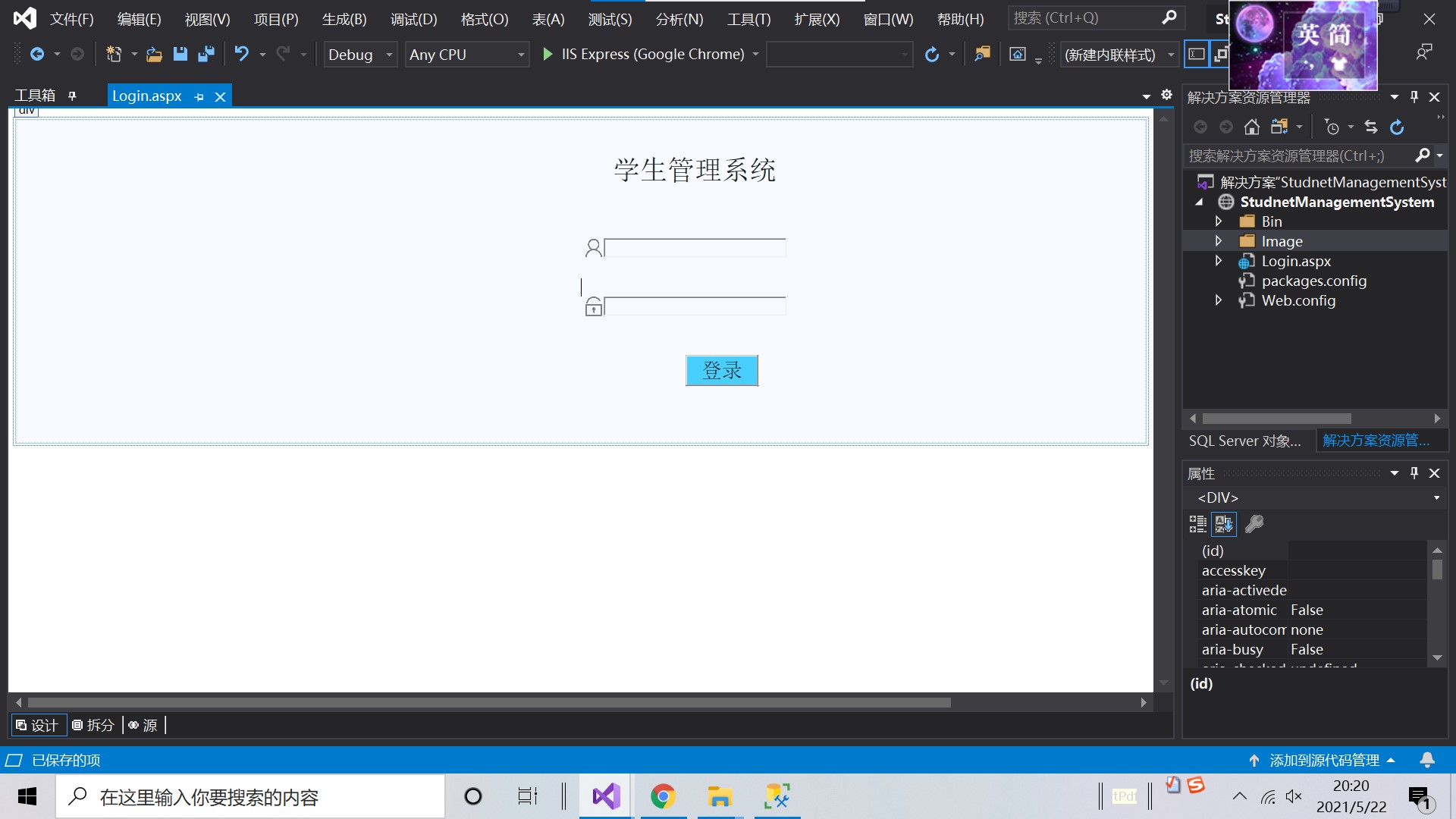Switch to SQL Server 对象 tab
1456x819 pixels.
(1244, 441)
